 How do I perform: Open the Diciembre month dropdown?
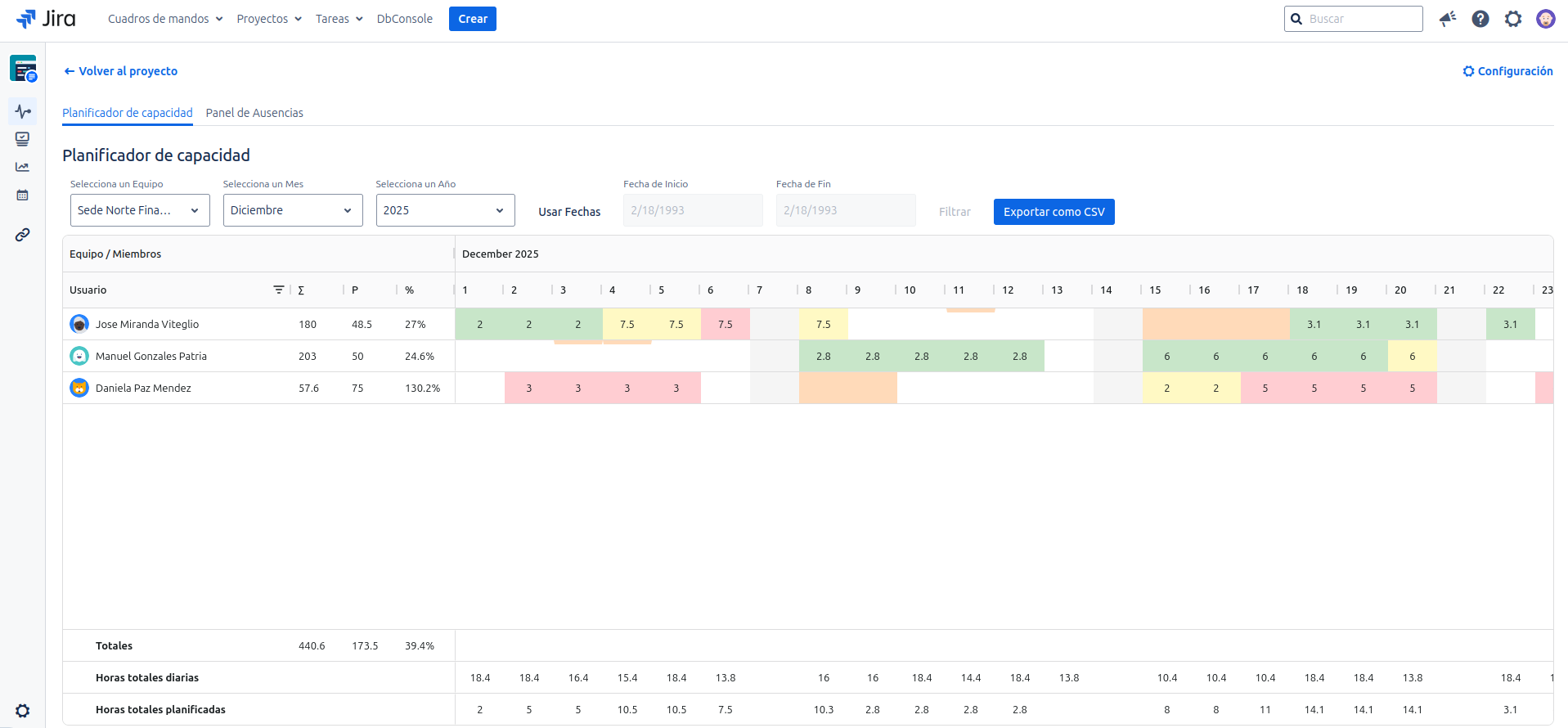(292, 210)
